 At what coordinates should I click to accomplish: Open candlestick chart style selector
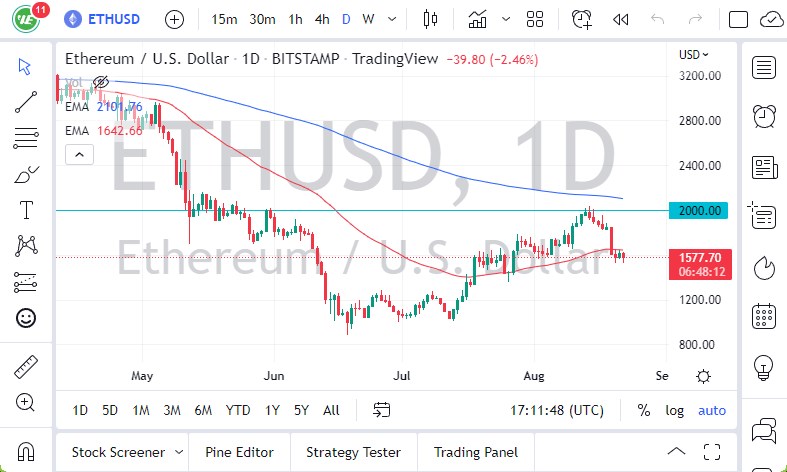(x=431, y=19)
